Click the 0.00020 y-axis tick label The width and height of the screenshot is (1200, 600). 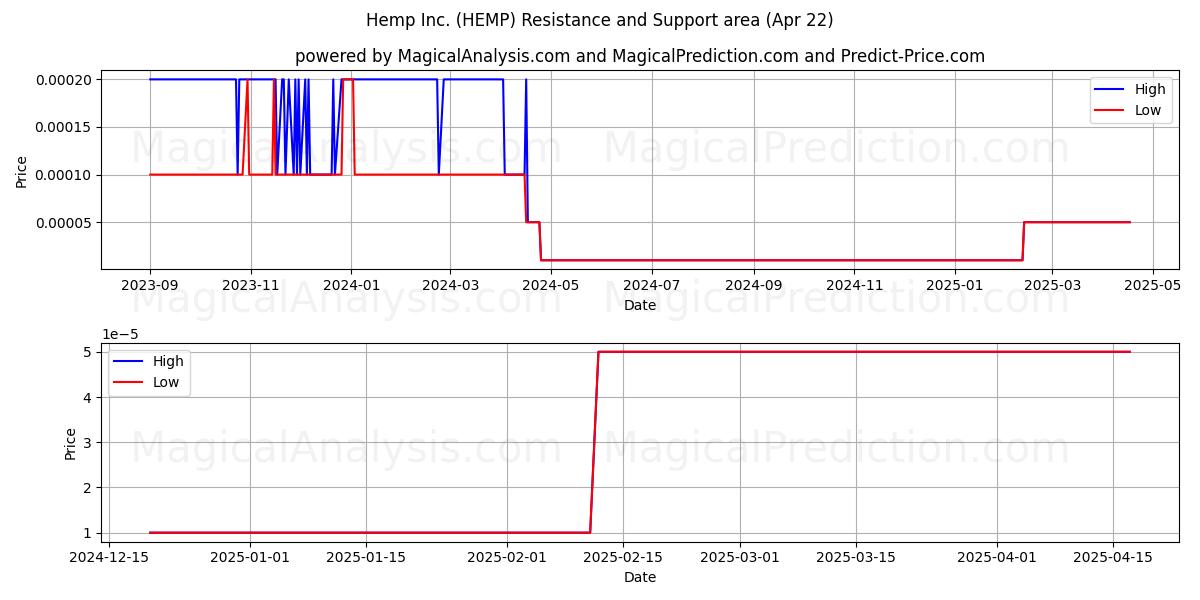point(65,80)
